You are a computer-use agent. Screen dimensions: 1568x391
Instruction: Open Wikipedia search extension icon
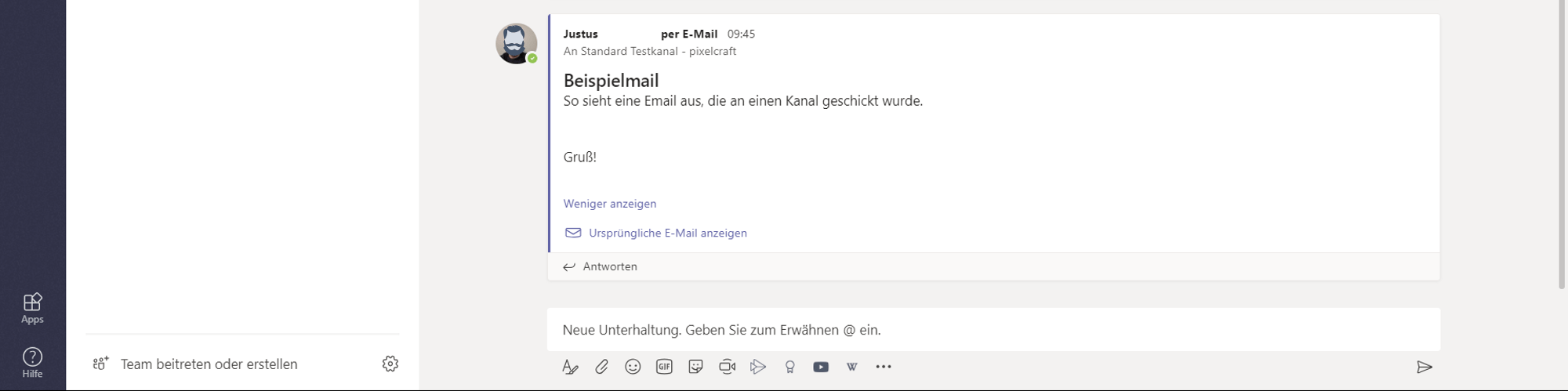coord(852,367)
